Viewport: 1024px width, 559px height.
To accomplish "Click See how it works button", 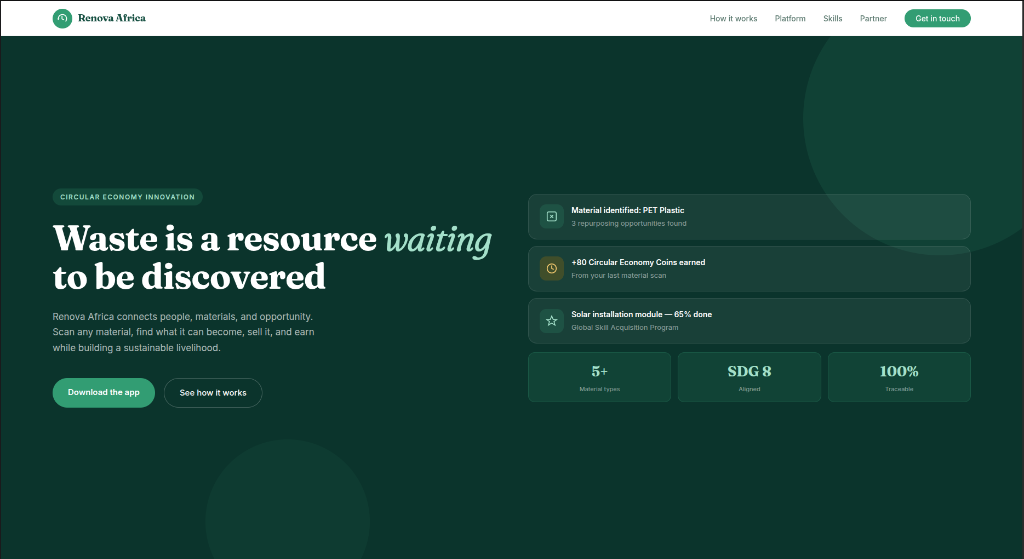I will pos(213,392).
